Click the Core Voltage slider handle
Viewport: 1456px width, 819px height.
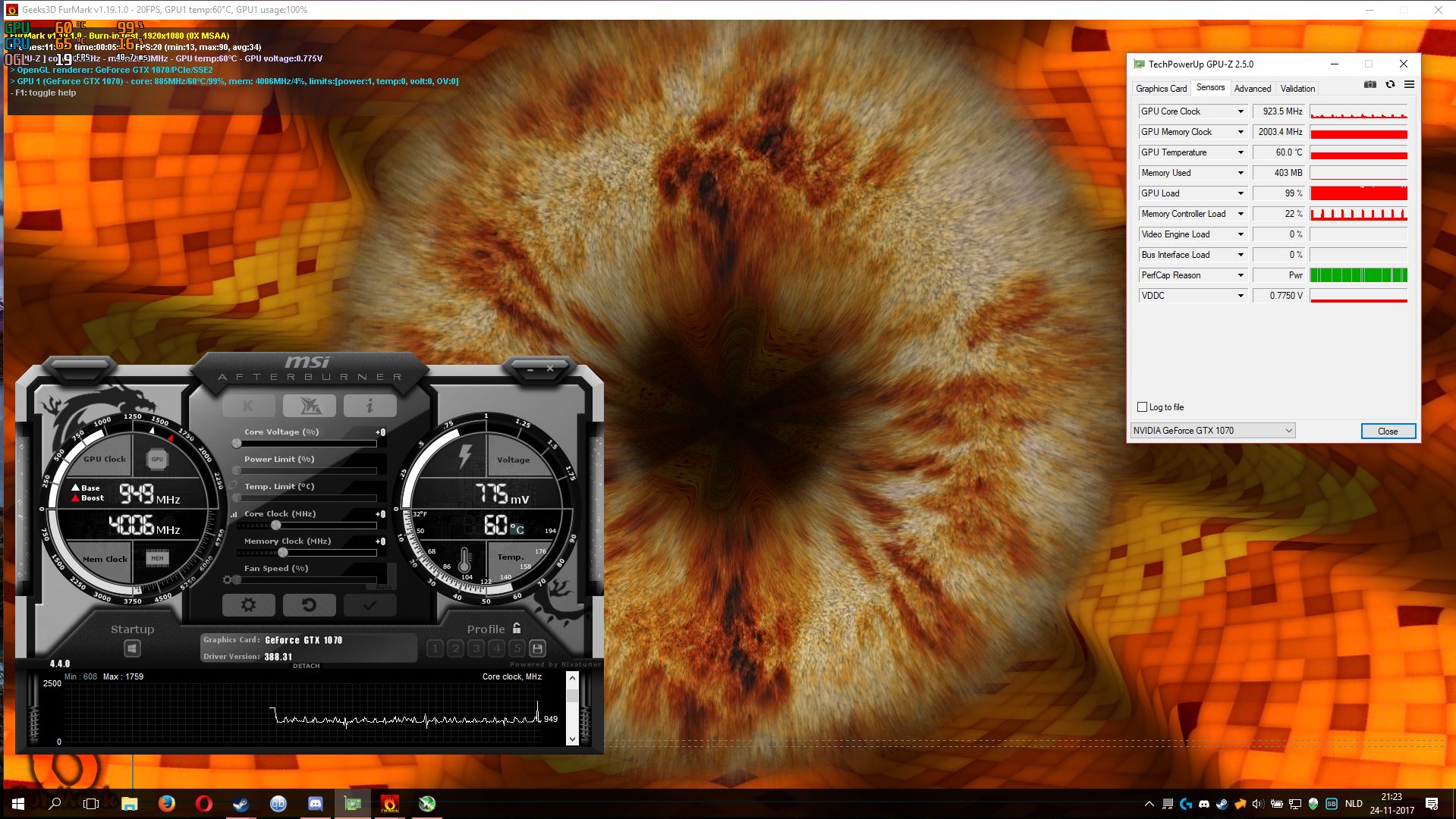pyautogui.click(x=237, y=444)
